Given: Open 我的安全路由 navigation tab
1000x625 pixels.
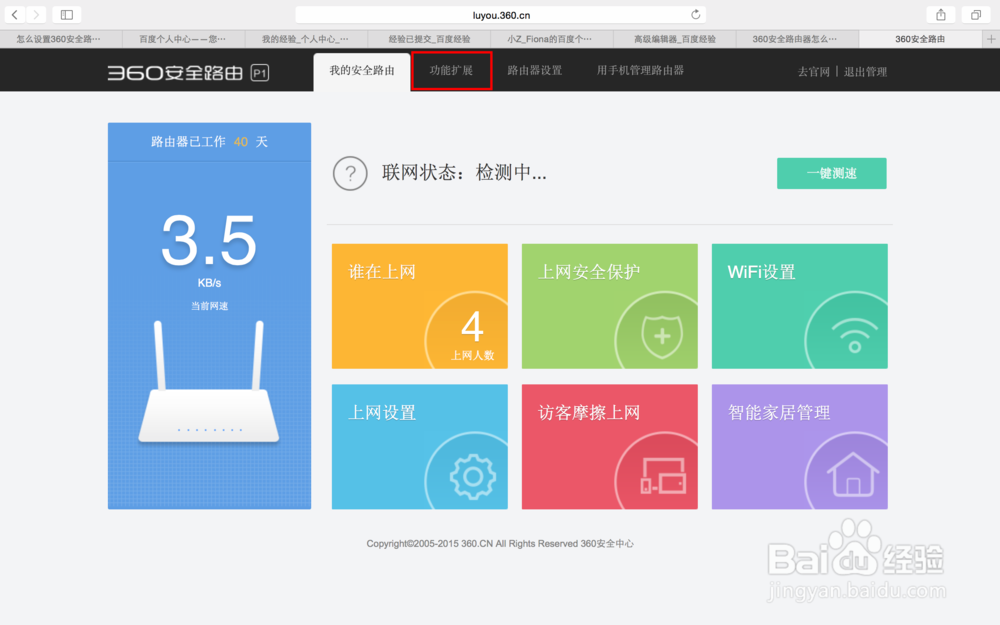Looking at the screenshot, I should [362, 71].
